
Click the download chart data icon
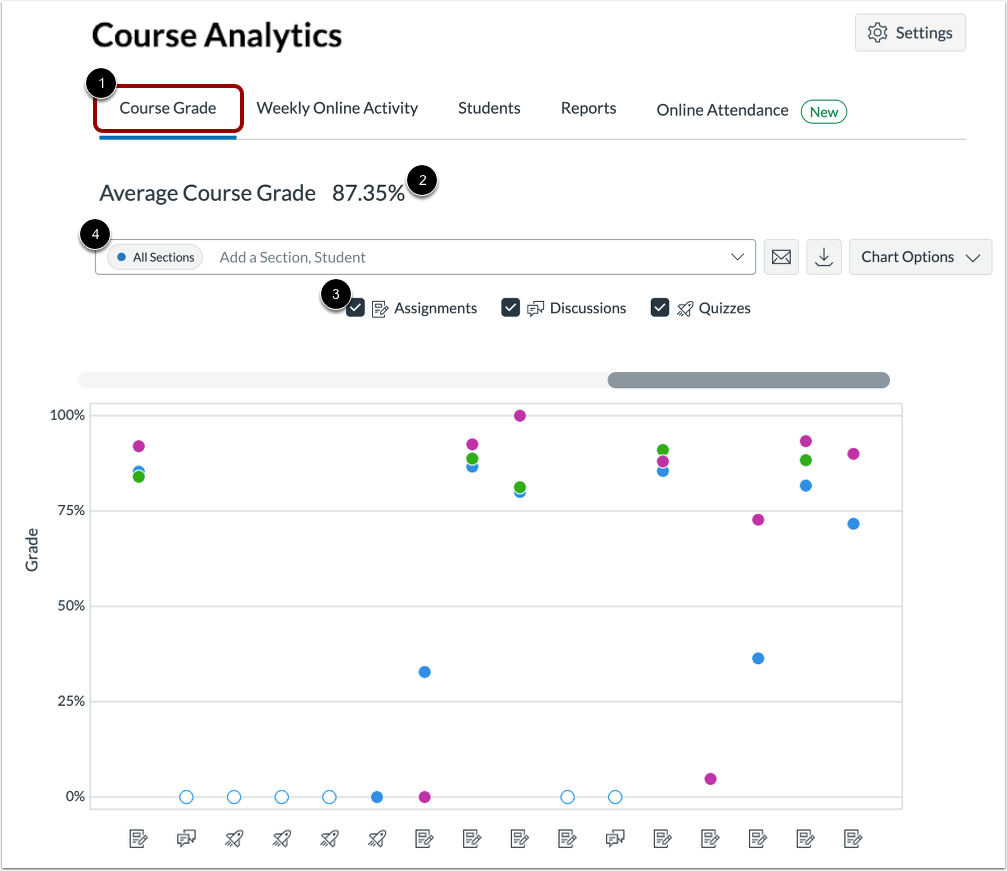pyautogui.click(x=823, y=257)
